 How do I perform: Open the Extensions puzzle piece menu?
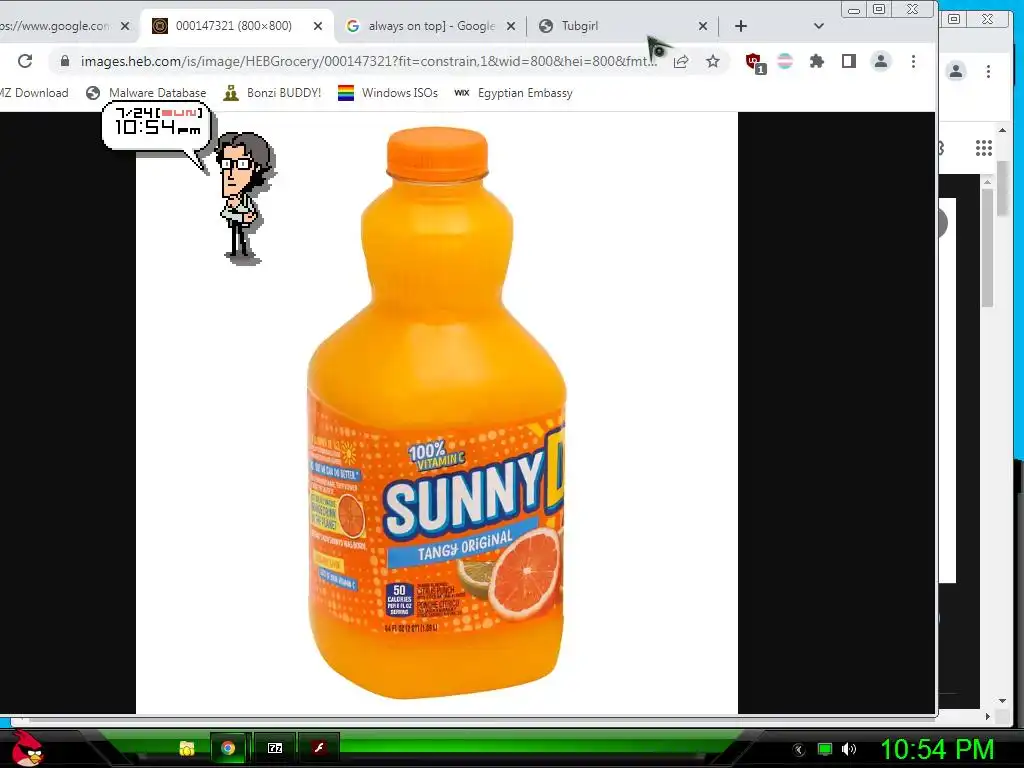(x=816, y=61)
